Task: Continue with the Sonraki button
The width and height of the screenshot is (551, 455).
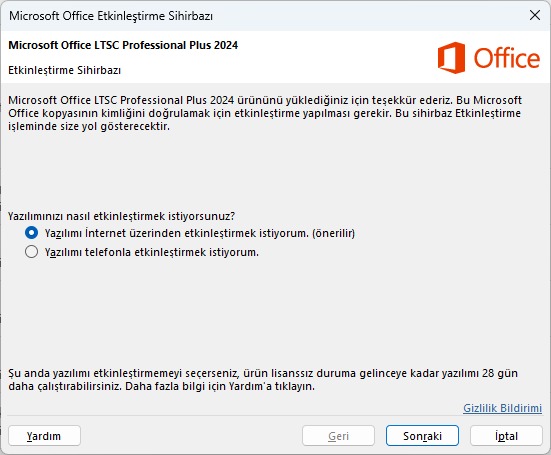Action: click(422, 436)
